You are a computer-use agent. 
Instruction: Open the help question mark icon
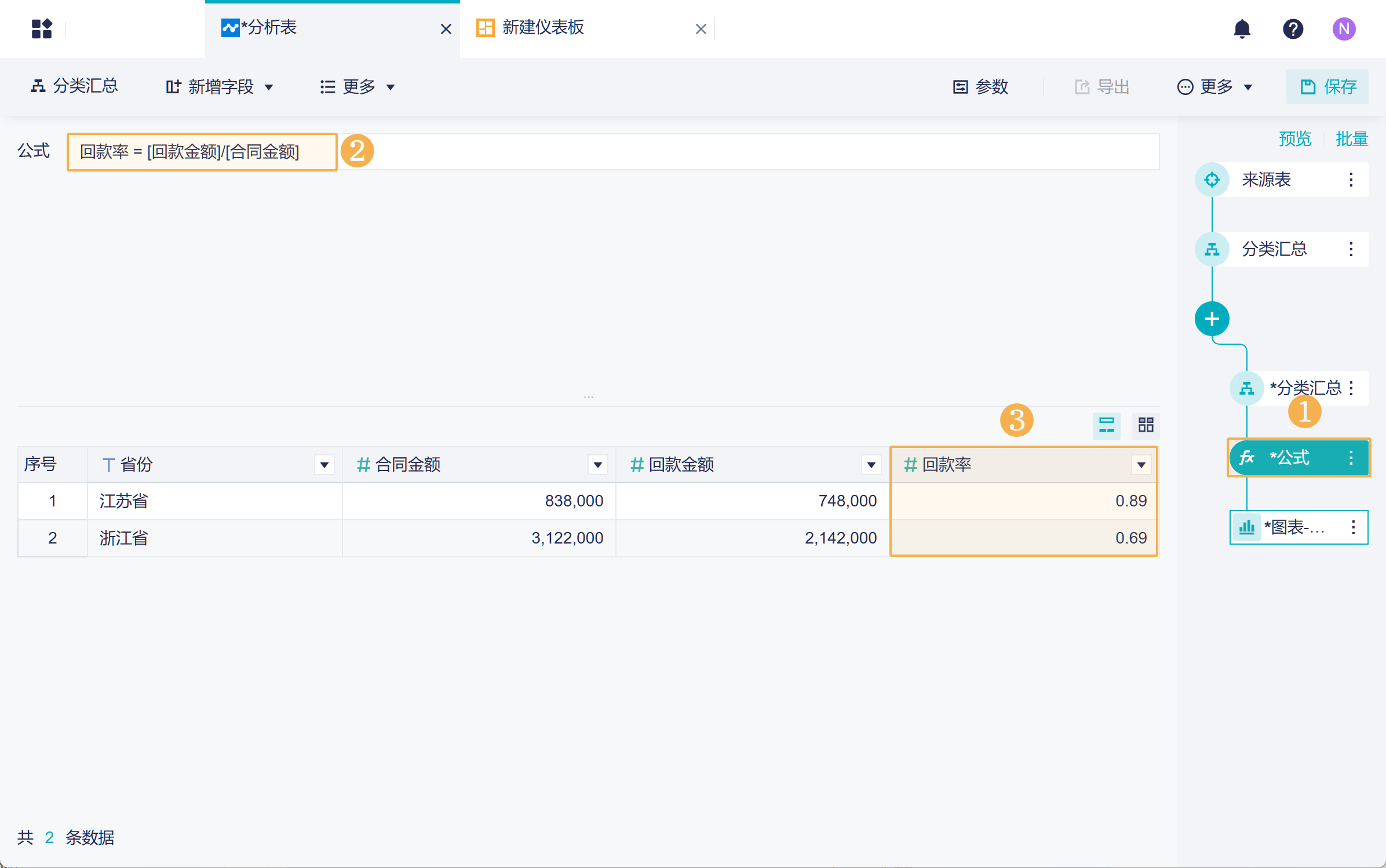[x=1293, y=28]
